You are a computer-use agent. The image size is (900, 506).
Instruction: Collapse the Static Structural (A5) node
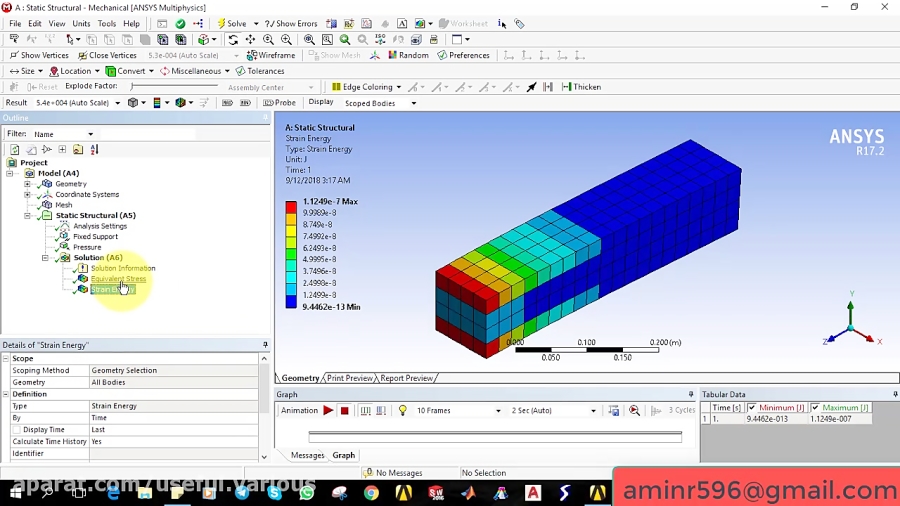click(x=27, y=216)
